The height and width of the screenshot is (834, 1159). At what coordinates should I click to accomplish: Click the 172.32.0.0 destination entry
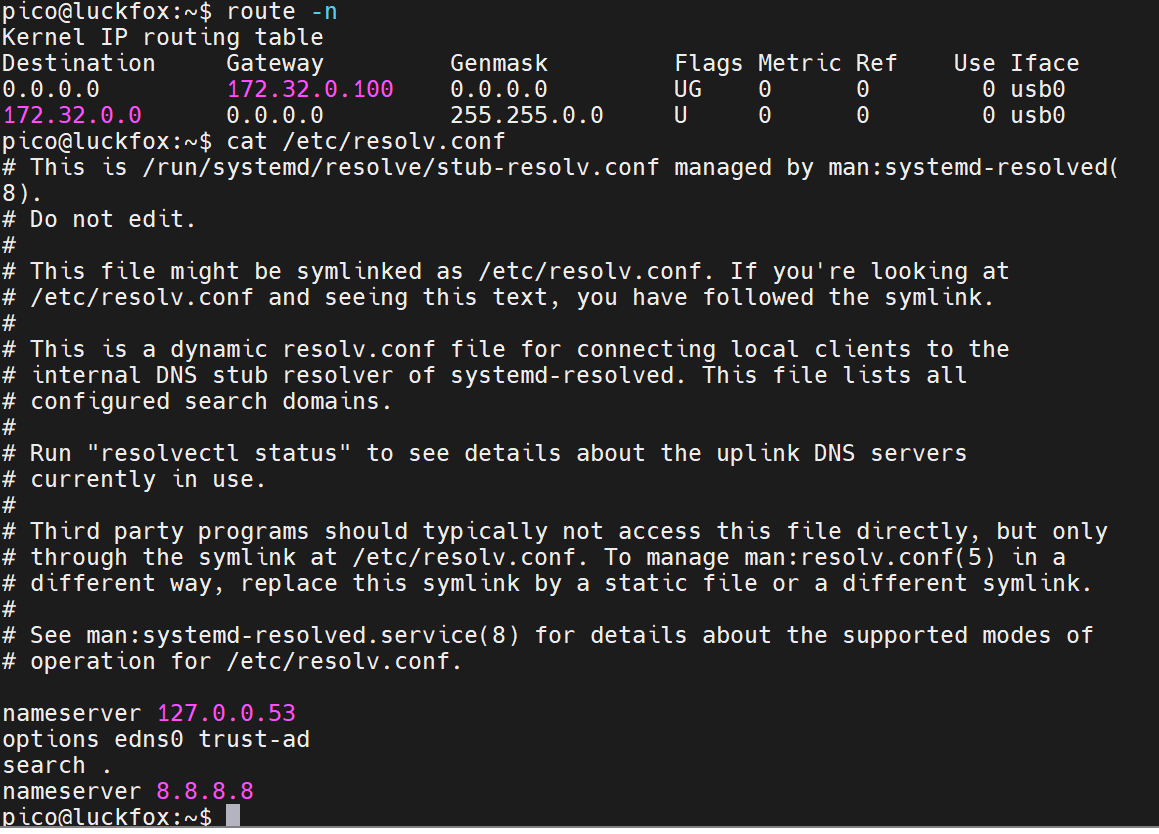pyautogui.click(x=72, y=115)
